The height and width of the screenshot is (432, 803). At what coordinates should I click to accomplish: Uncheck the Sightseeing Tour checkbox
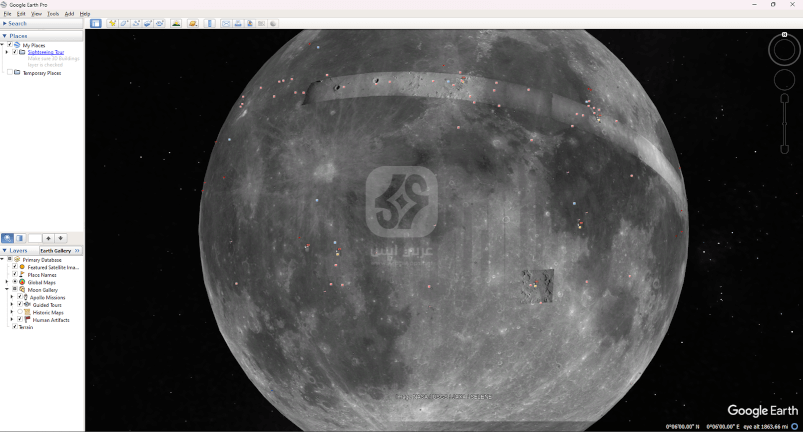(x=15, y=52)
